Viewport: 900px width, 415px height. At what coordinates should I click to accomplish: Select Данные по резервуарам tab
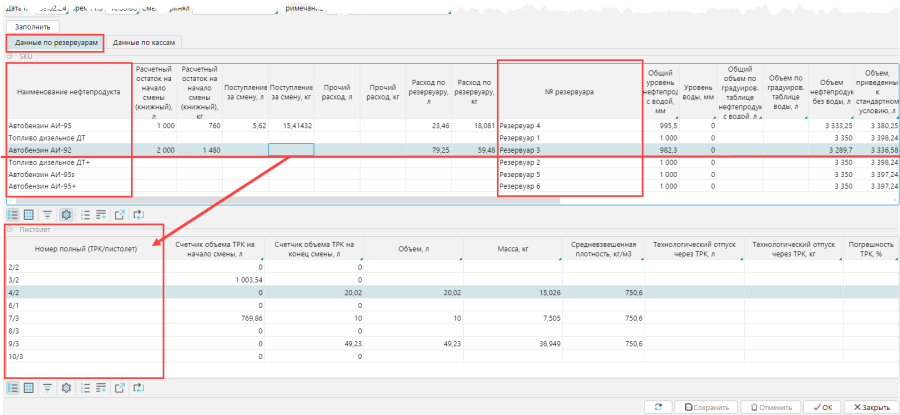55,43
